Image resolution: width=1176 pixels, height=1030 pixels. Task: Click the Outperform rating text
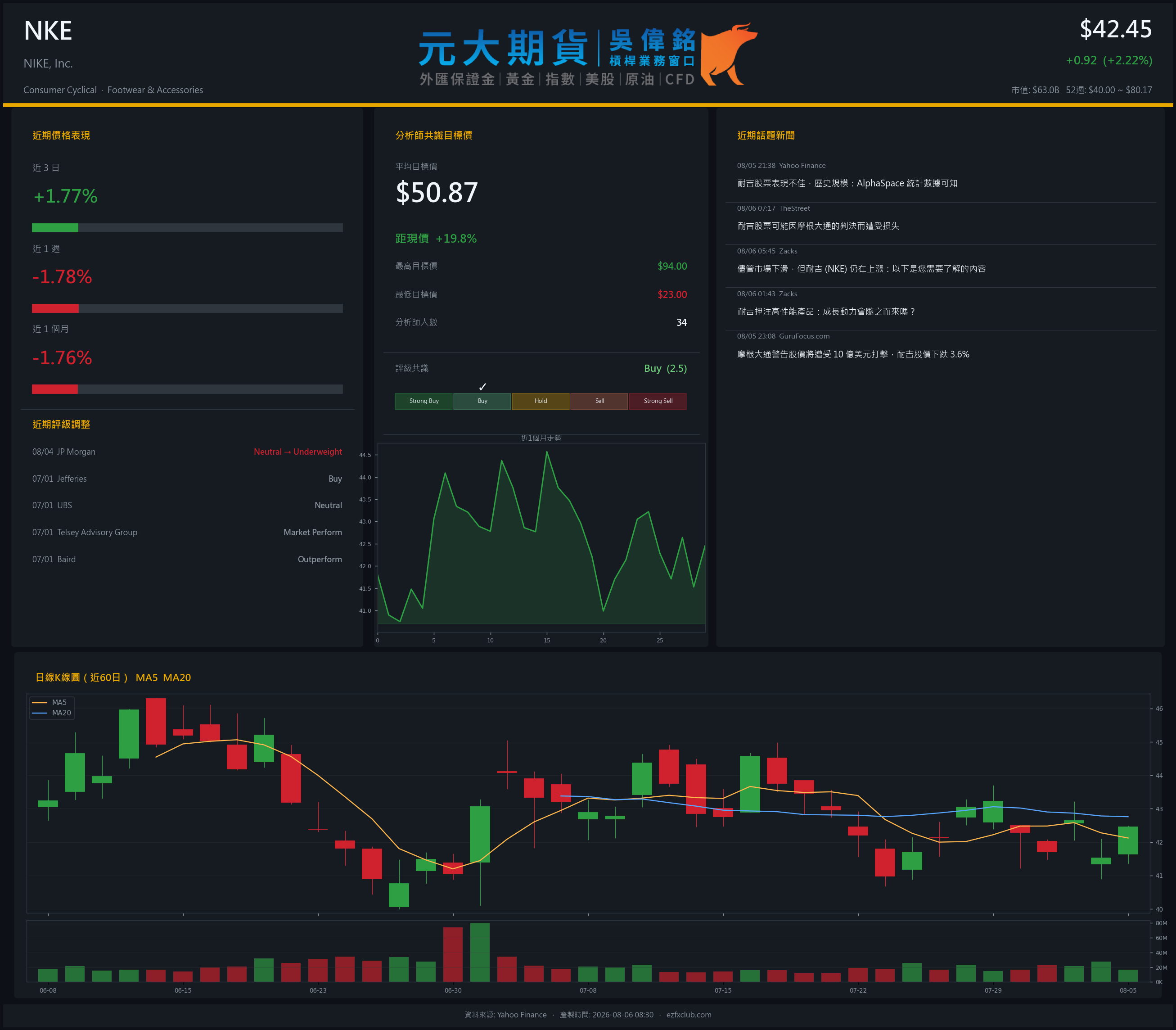(320, 559)
